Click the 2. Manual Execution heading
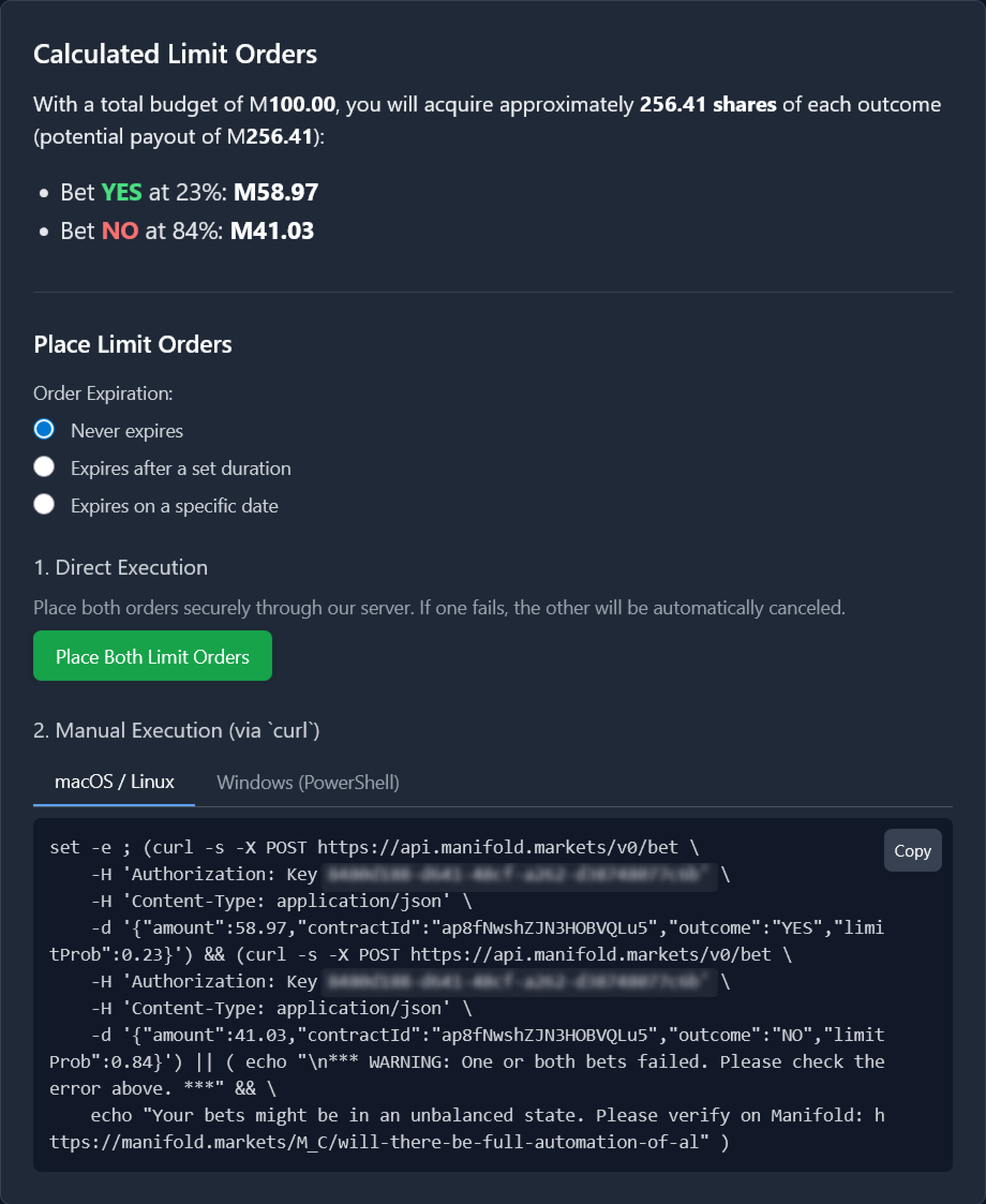986x1204 pixels. (177, 731)
